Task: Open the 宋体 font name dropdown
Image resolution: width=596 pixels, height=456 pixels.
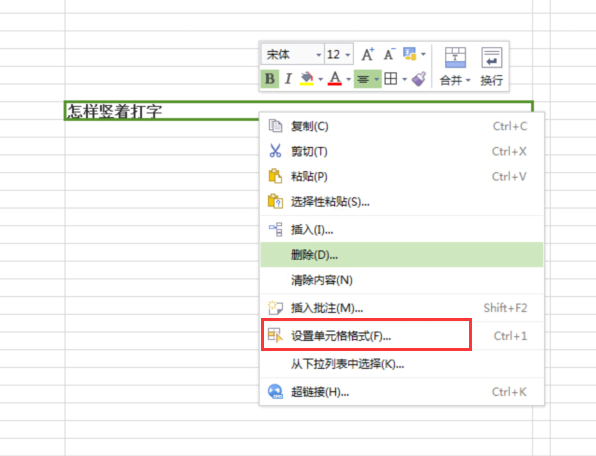Action: 319,55
